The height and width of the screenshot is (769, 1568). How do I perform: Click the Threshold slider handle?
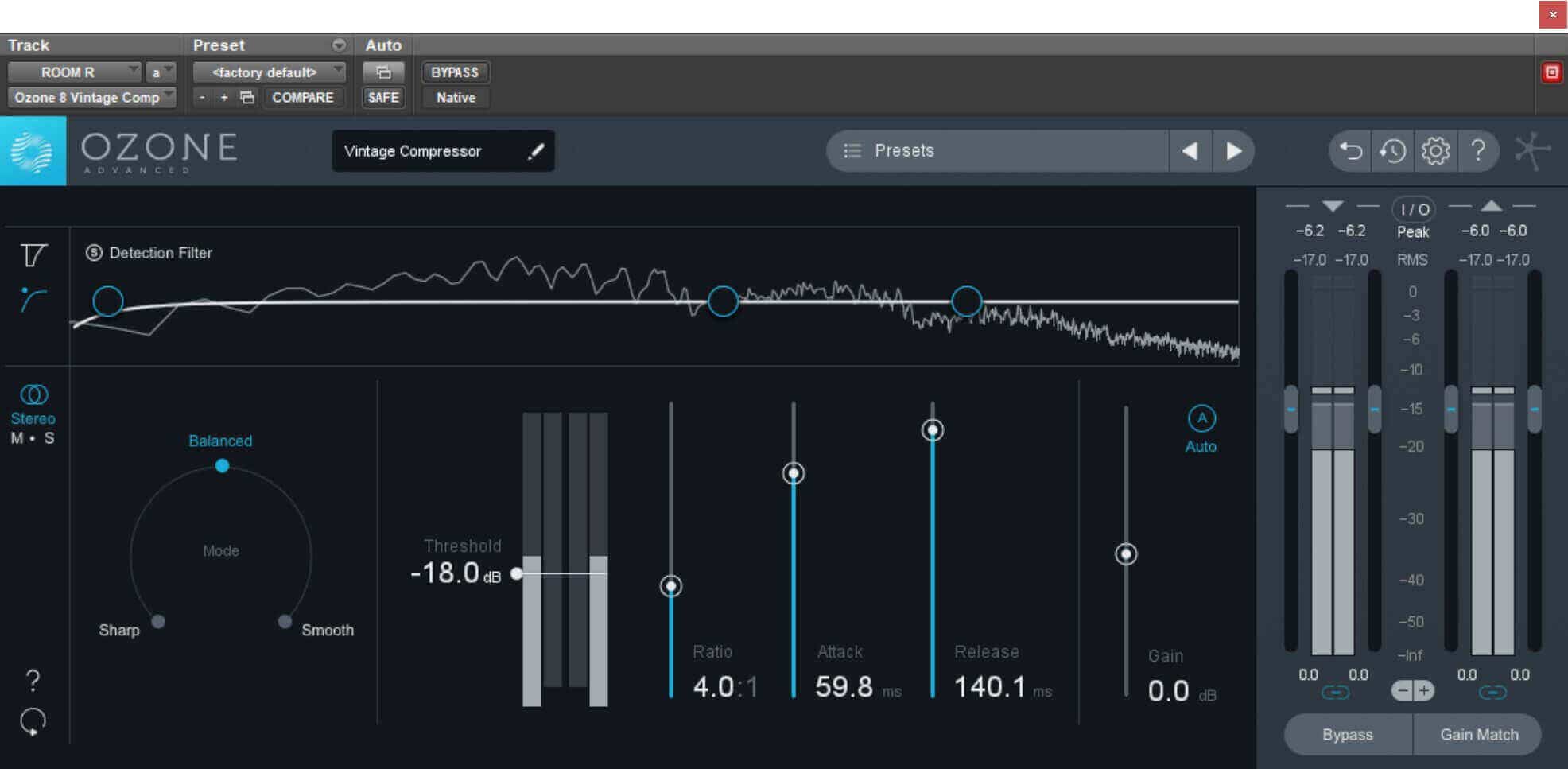point(516,573)
